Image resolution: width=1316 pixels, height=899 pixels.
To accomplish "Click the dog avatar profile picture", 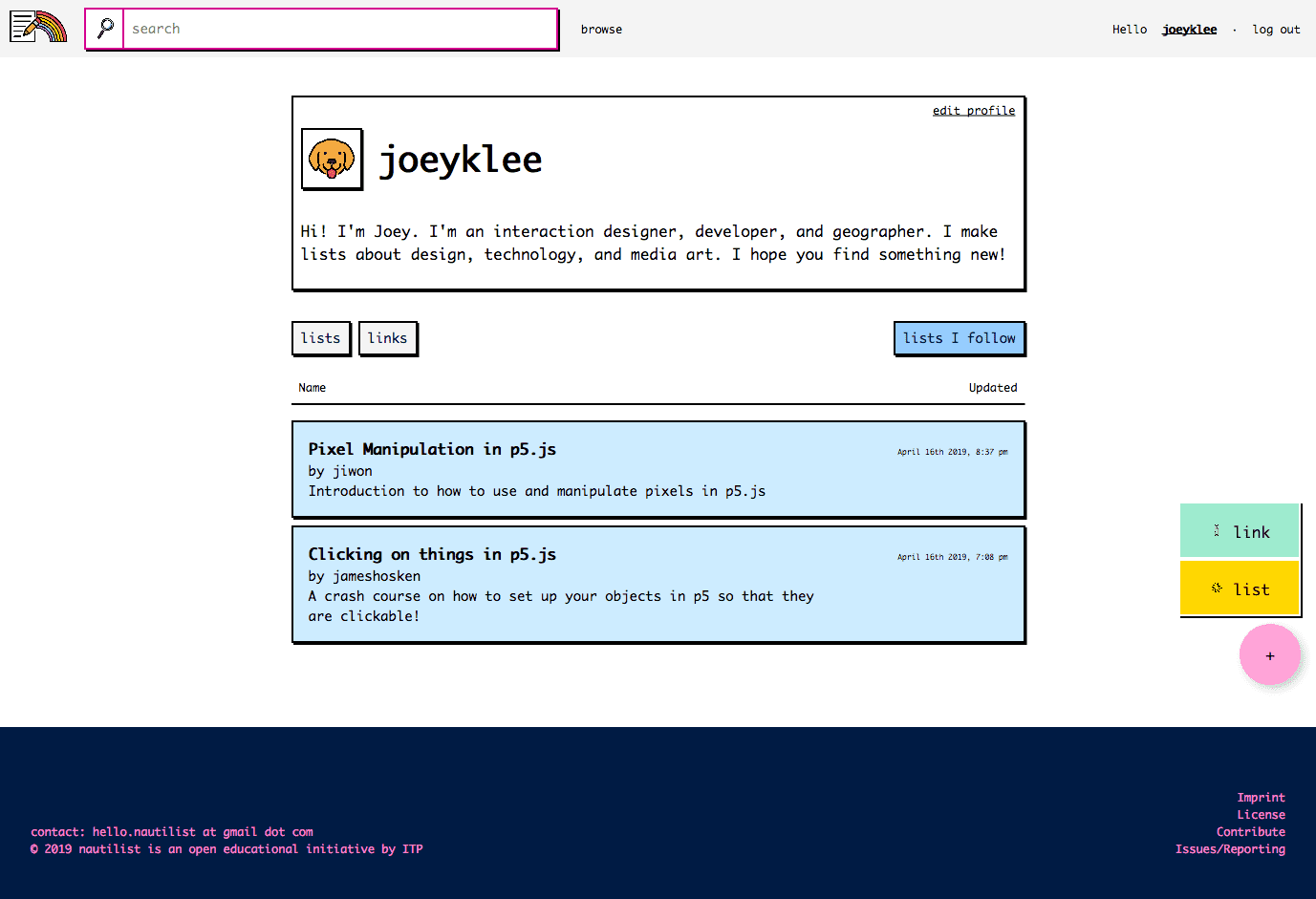I will tap(332, 159).
